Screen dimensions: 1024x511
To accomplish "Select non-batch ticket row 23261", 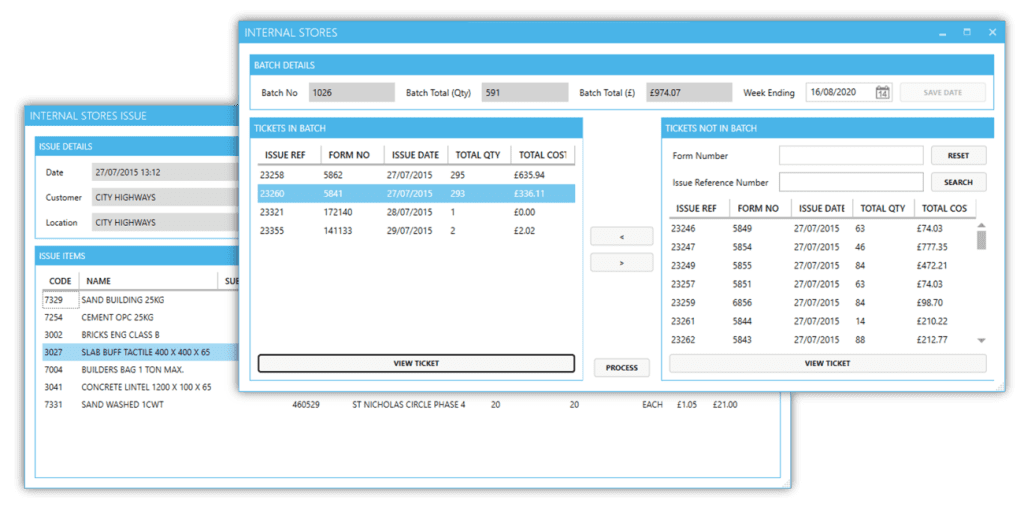I will click(823, 321).
